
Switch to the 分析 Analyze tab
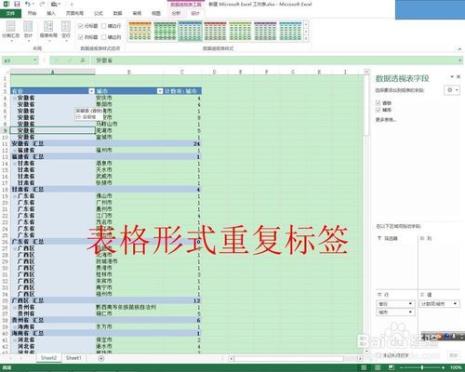click(x=176, y=13)
